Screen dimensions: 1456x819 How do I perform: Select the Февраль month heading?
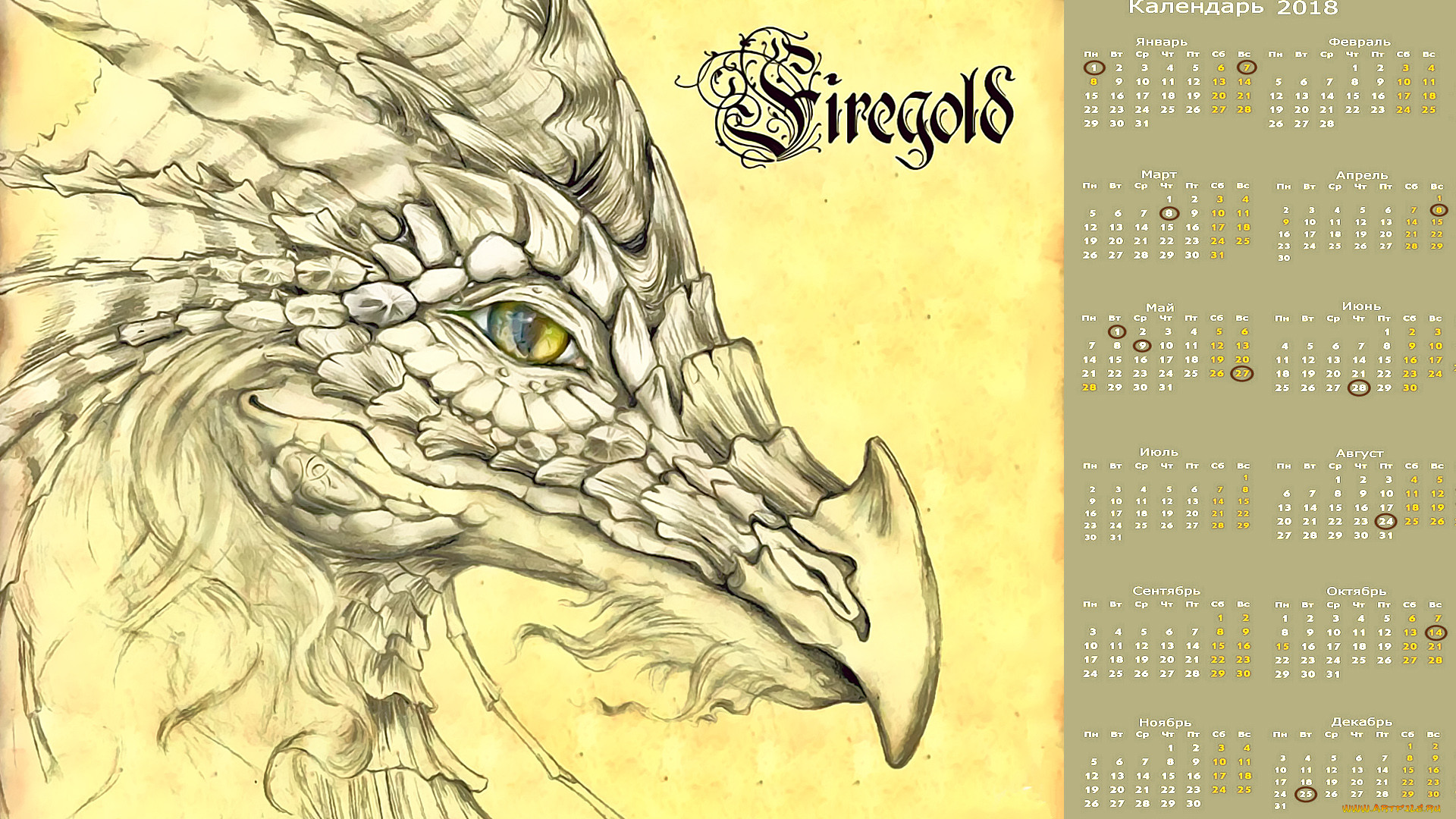[x=1360, y=42]
